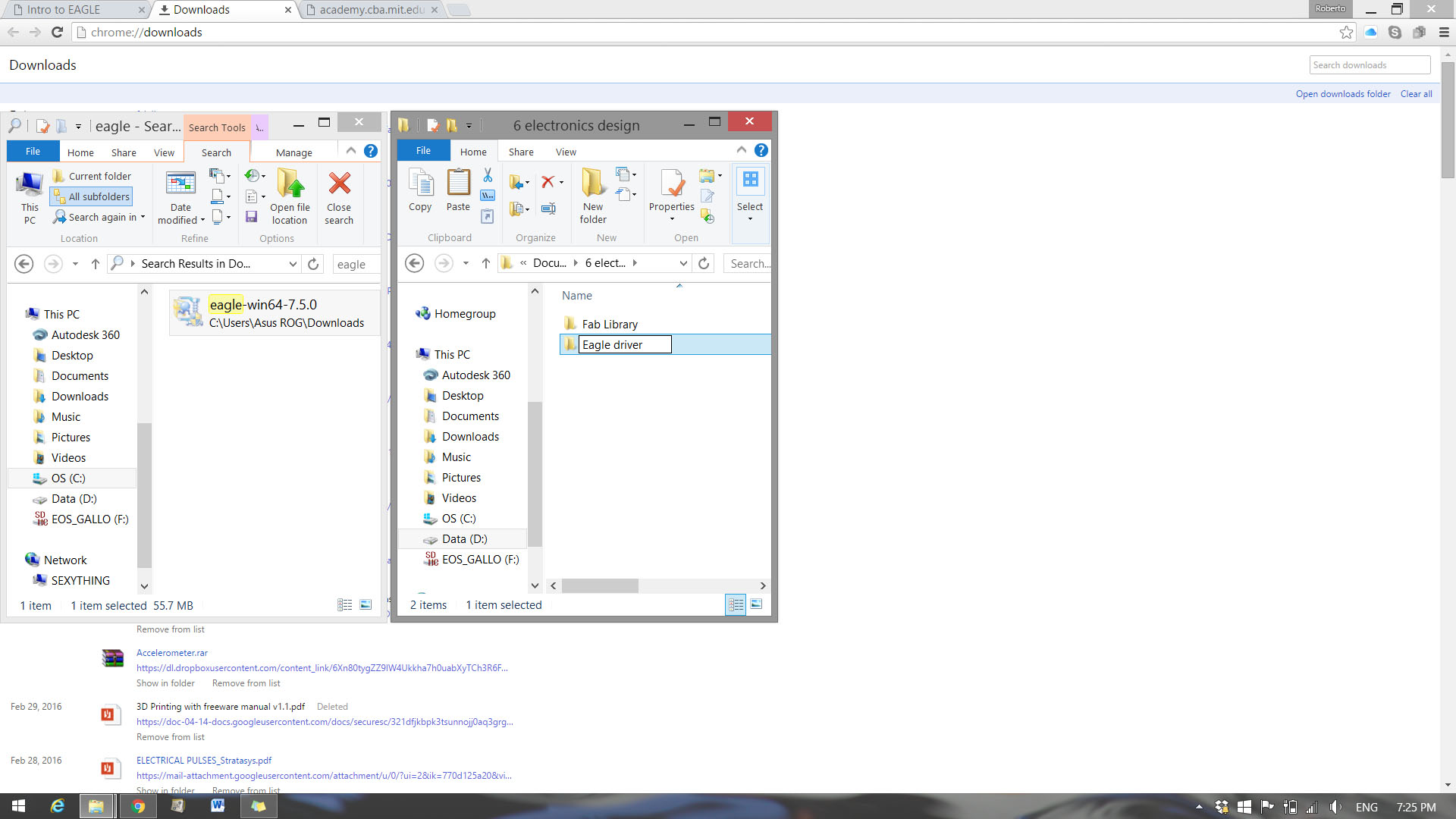Click the Clear all link

[1416, 94]
